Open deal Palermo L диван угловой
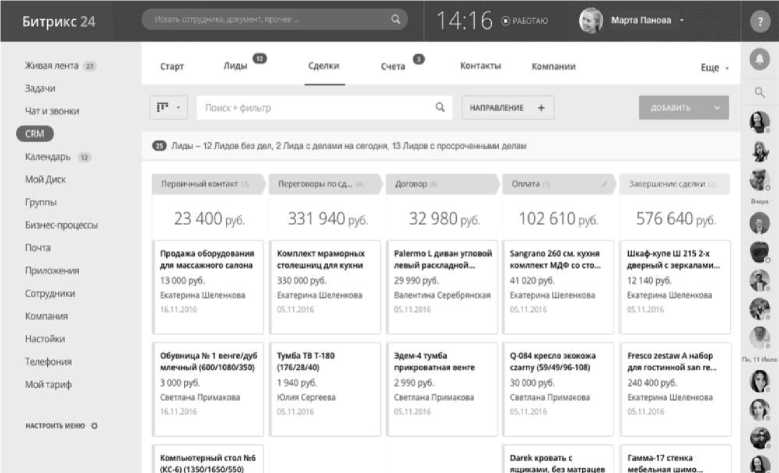779x473 pixels. click(x=442, y=287)
